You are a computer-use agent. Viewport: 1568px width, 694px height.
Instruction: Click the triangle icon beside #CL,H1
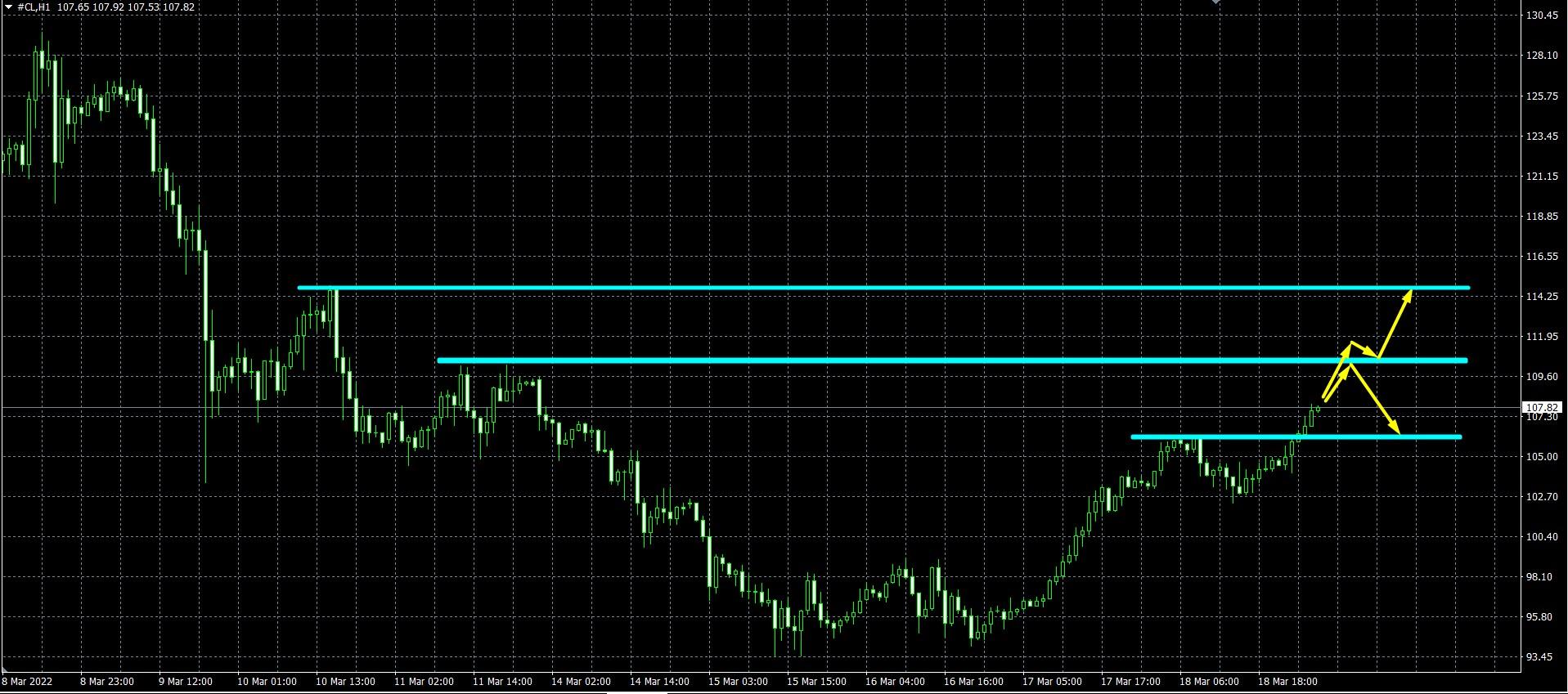click(8, 7)
